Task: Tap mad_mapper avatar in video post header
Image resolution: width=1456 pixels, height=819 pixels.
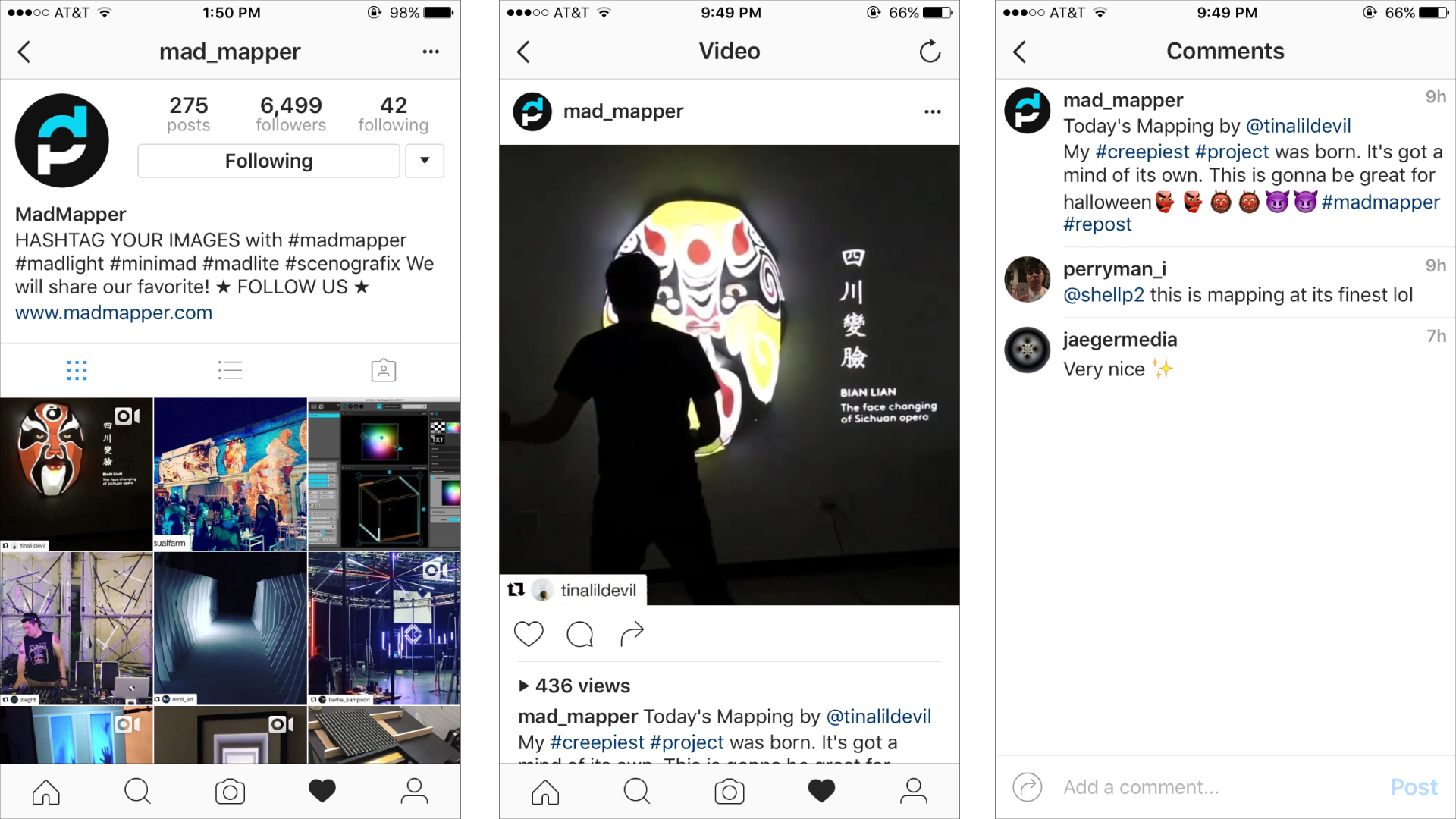Action: point(532,111)
